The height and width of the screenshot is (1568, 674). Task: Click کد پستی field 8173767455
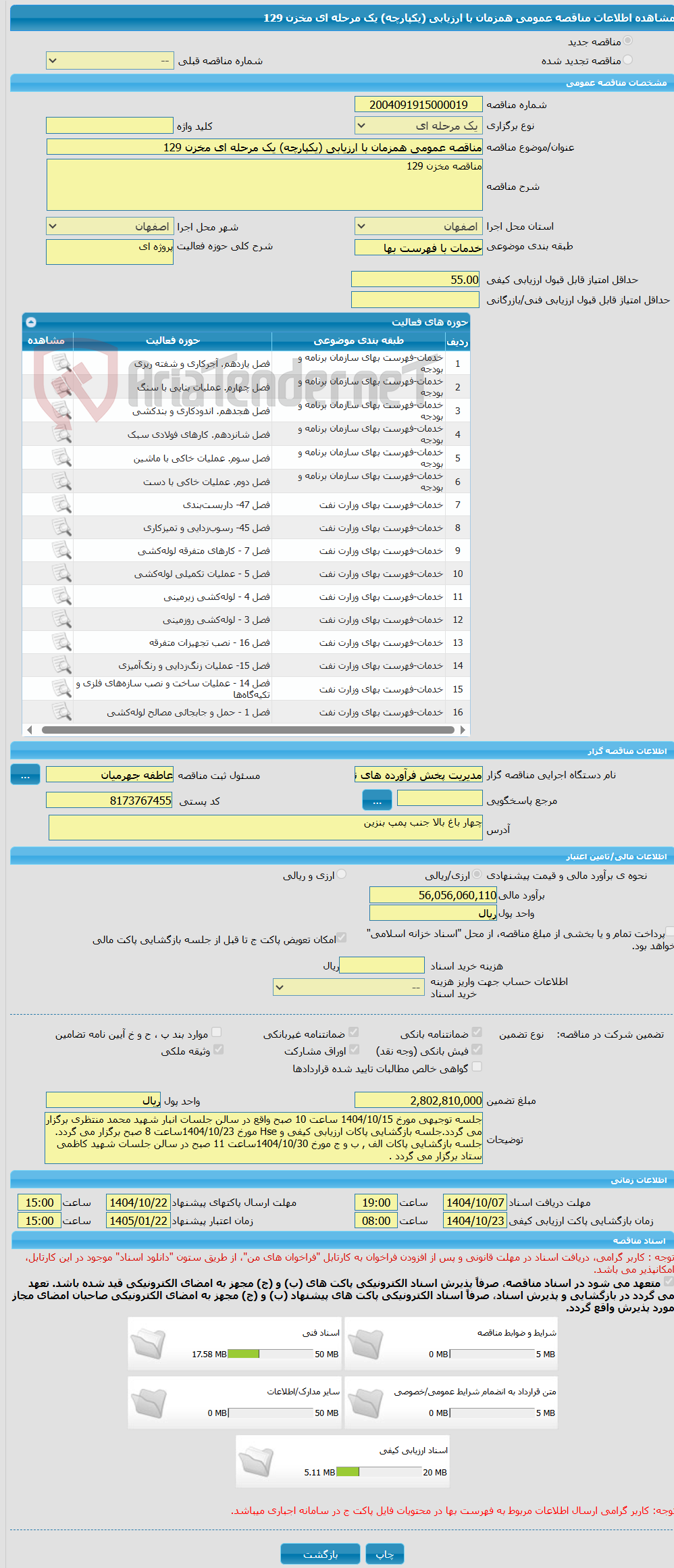[109, 801]
